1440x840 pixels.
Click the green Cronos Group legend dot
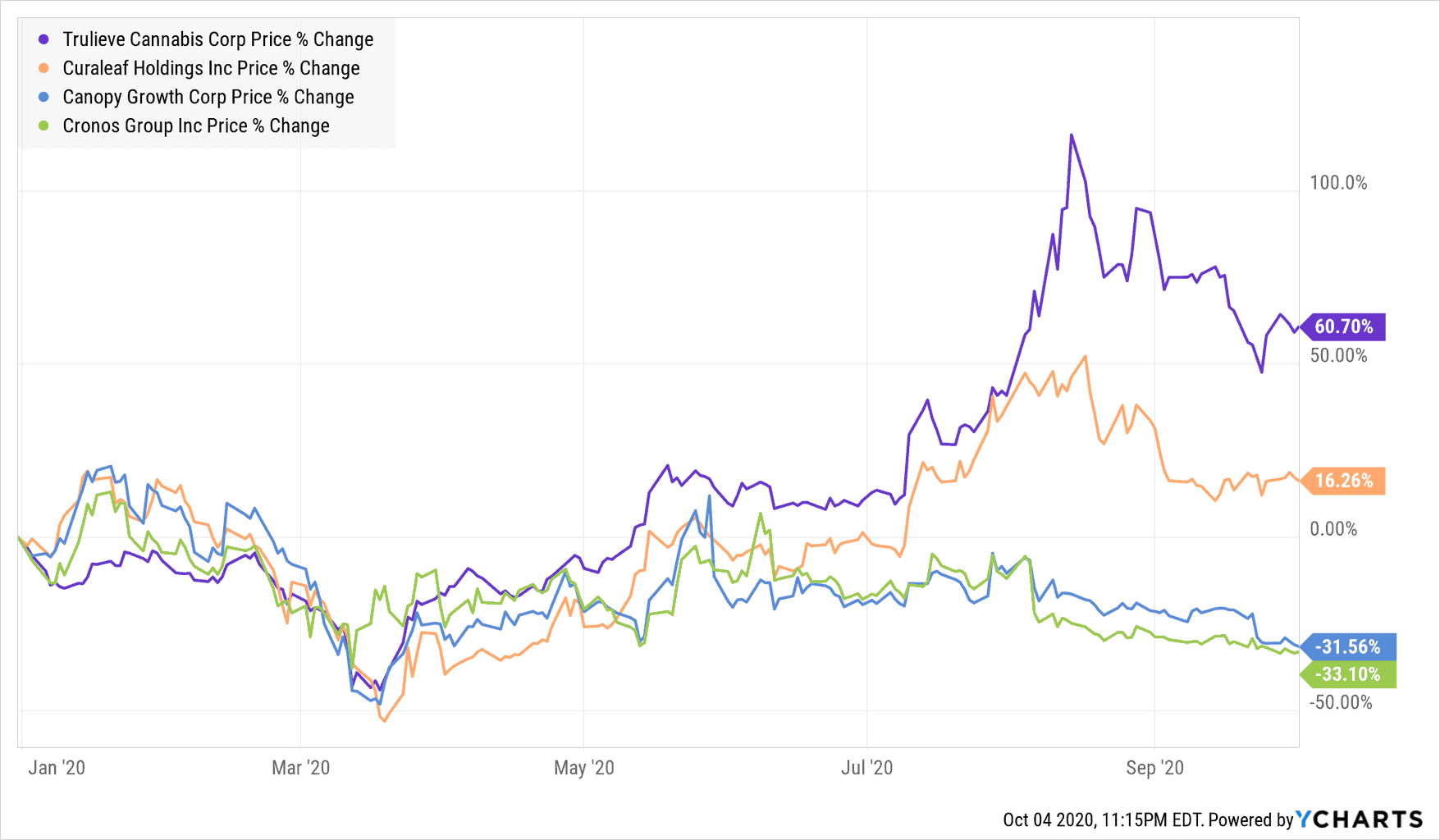(x=44, y=126)
